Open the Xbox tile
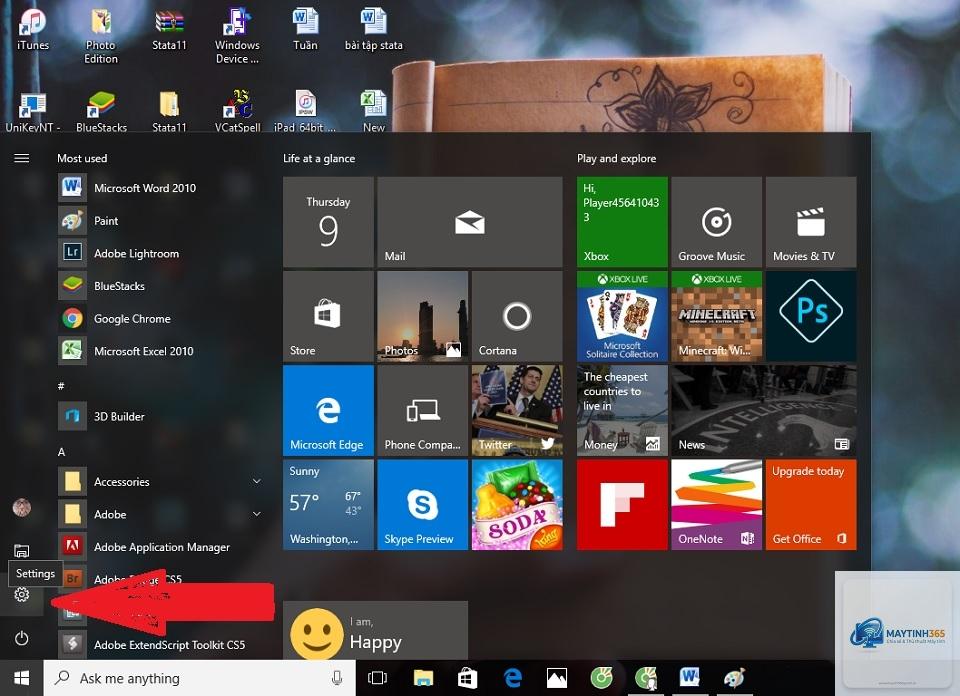This screenshot has height=696, width=960. pos(622,222)
